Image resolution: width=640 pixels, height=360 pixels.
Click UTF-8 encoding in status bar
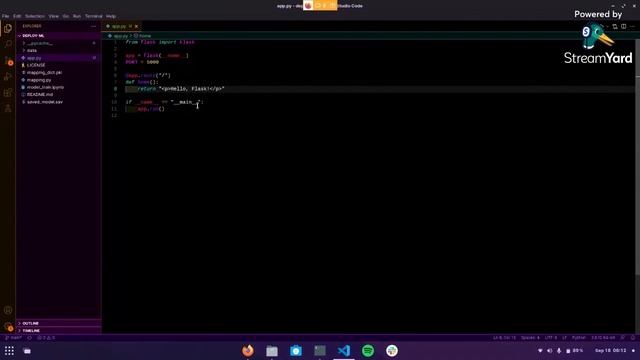(x=550, y=338)
